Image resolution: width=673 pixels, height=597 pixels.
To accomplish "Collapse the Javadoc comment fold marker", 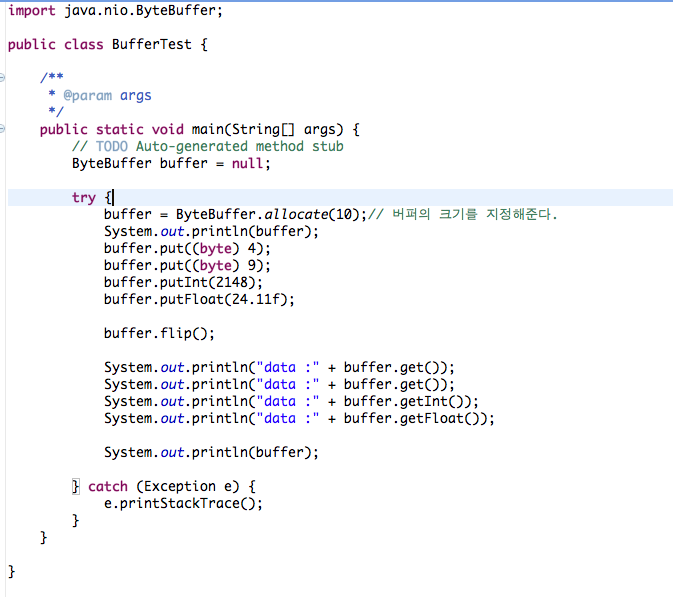I will click(x=2, y=78).
